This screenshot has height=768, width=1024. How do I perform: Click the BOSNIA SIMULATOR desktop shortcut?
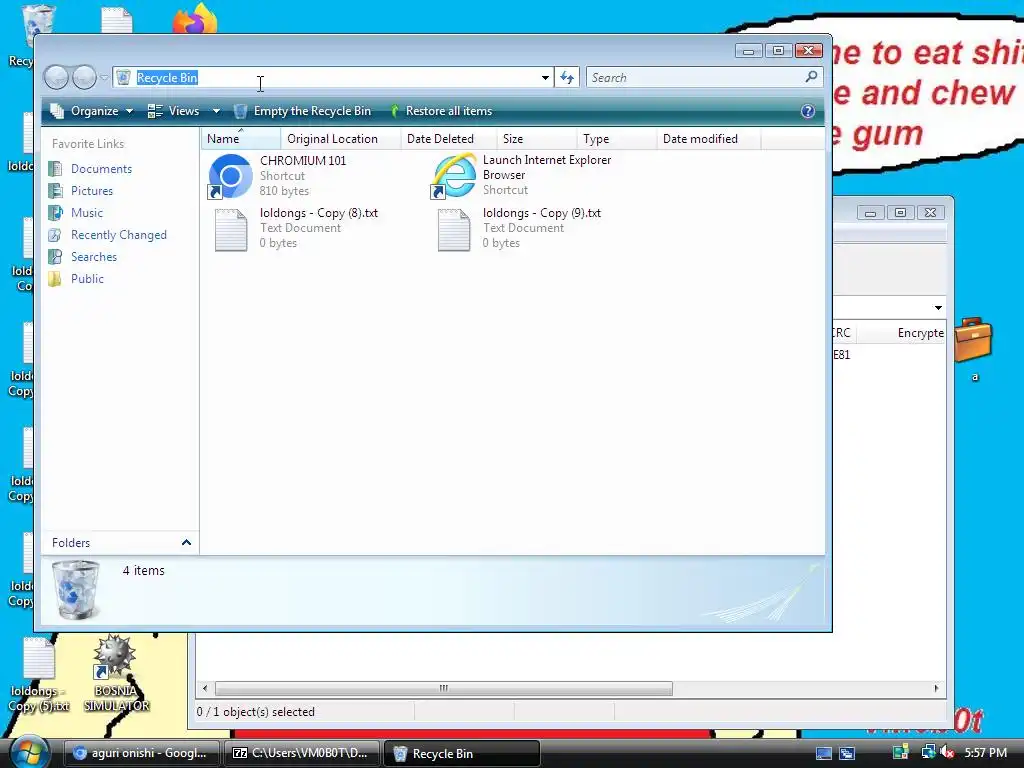coord(116,673)
